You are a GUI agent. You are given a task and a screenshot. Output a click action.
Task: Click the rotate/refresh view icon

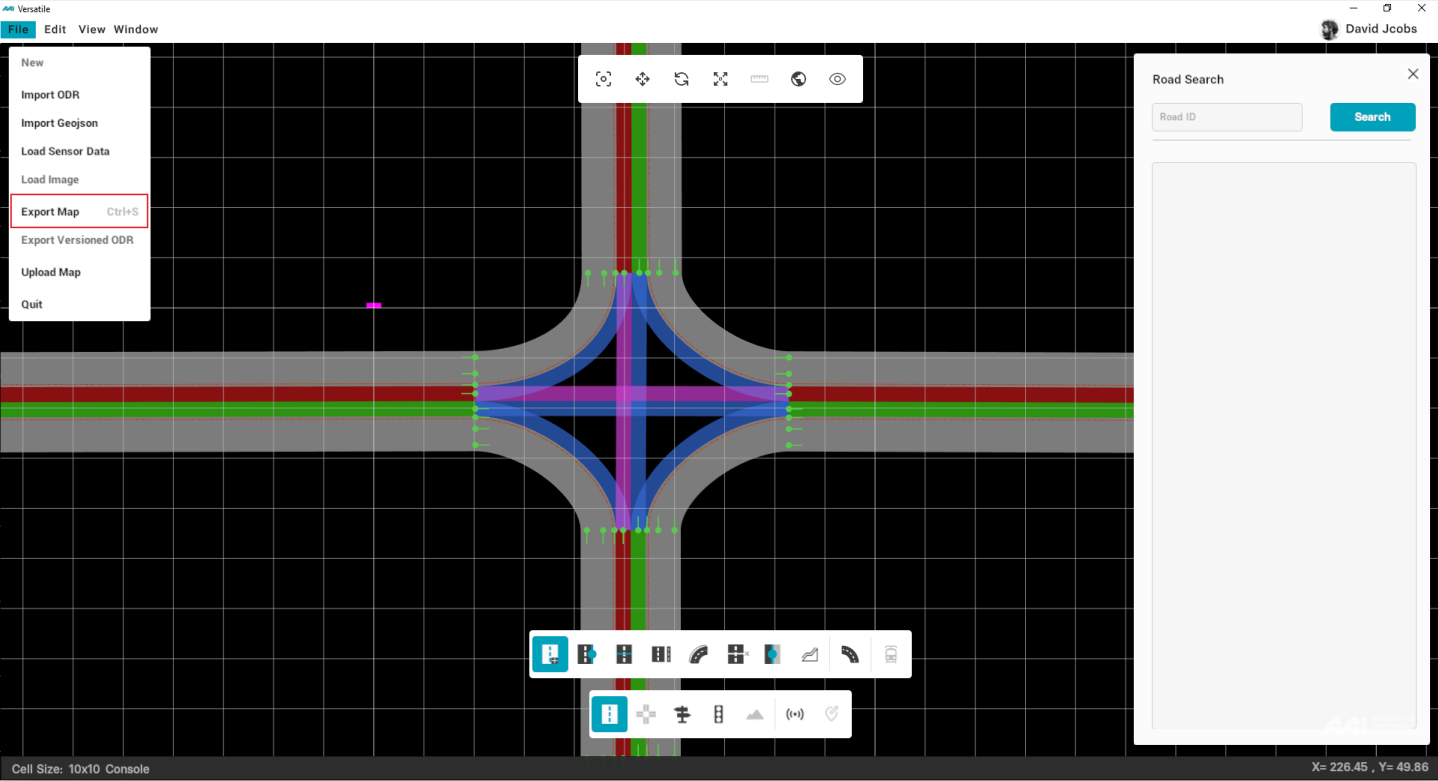click(681, 79)
